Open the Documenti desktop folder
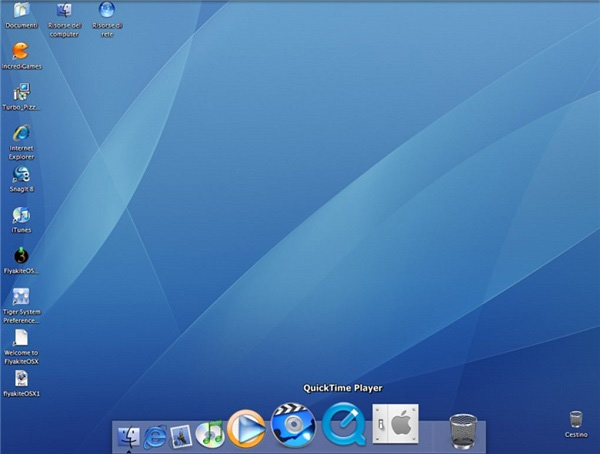600x454 pixels. [x=22, y=11]
